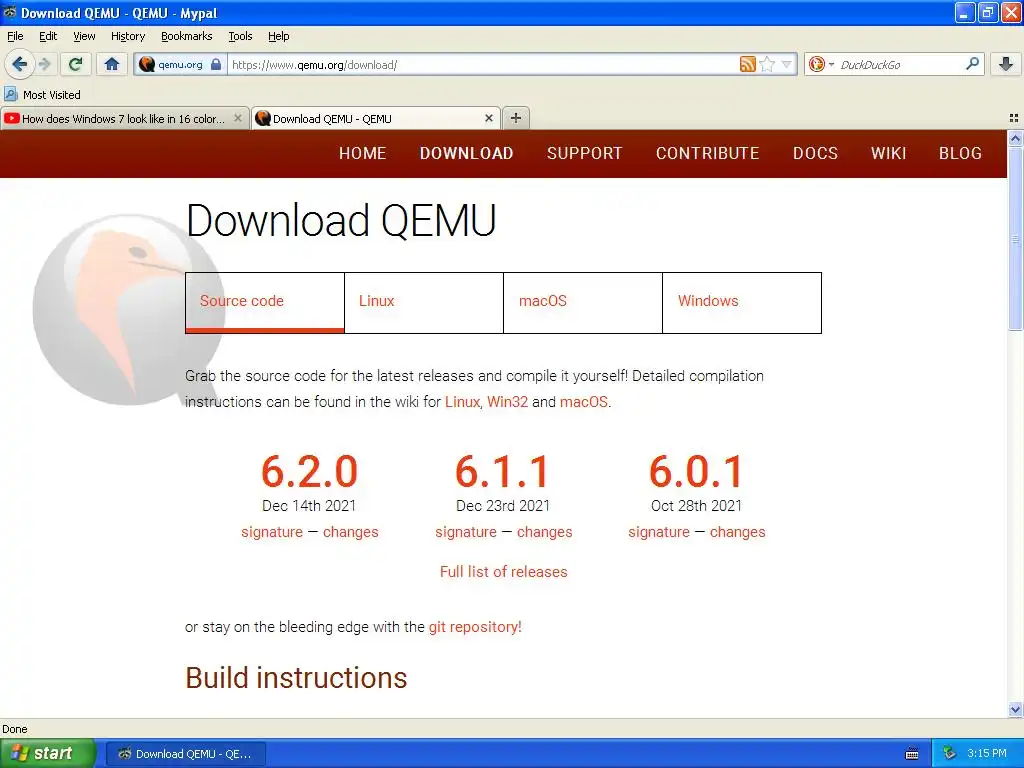
Task: Click the scrollbar up arrow
Action: pos(1015,138)
